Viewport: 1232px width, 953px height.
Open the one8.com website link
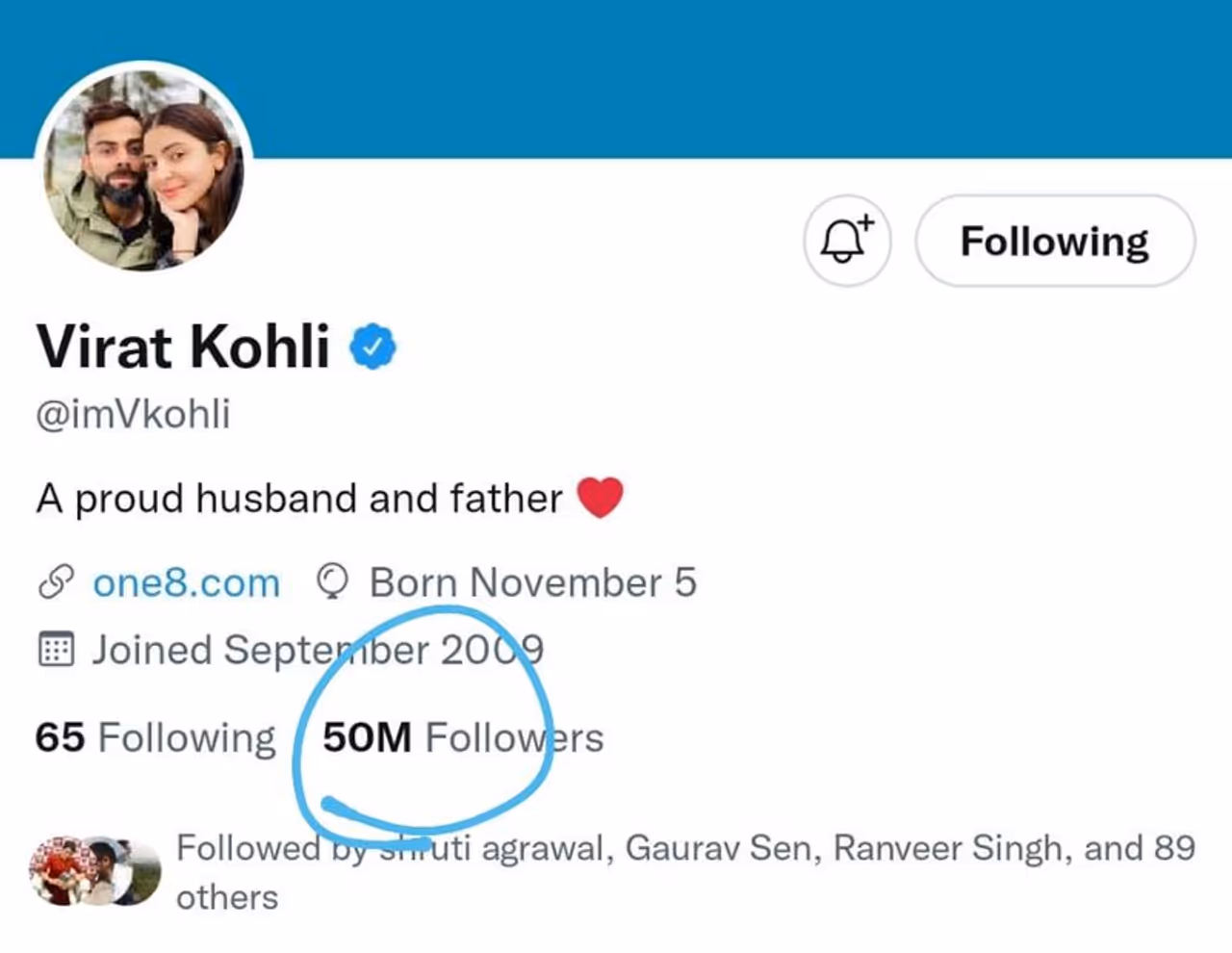[x=186, y=582]
